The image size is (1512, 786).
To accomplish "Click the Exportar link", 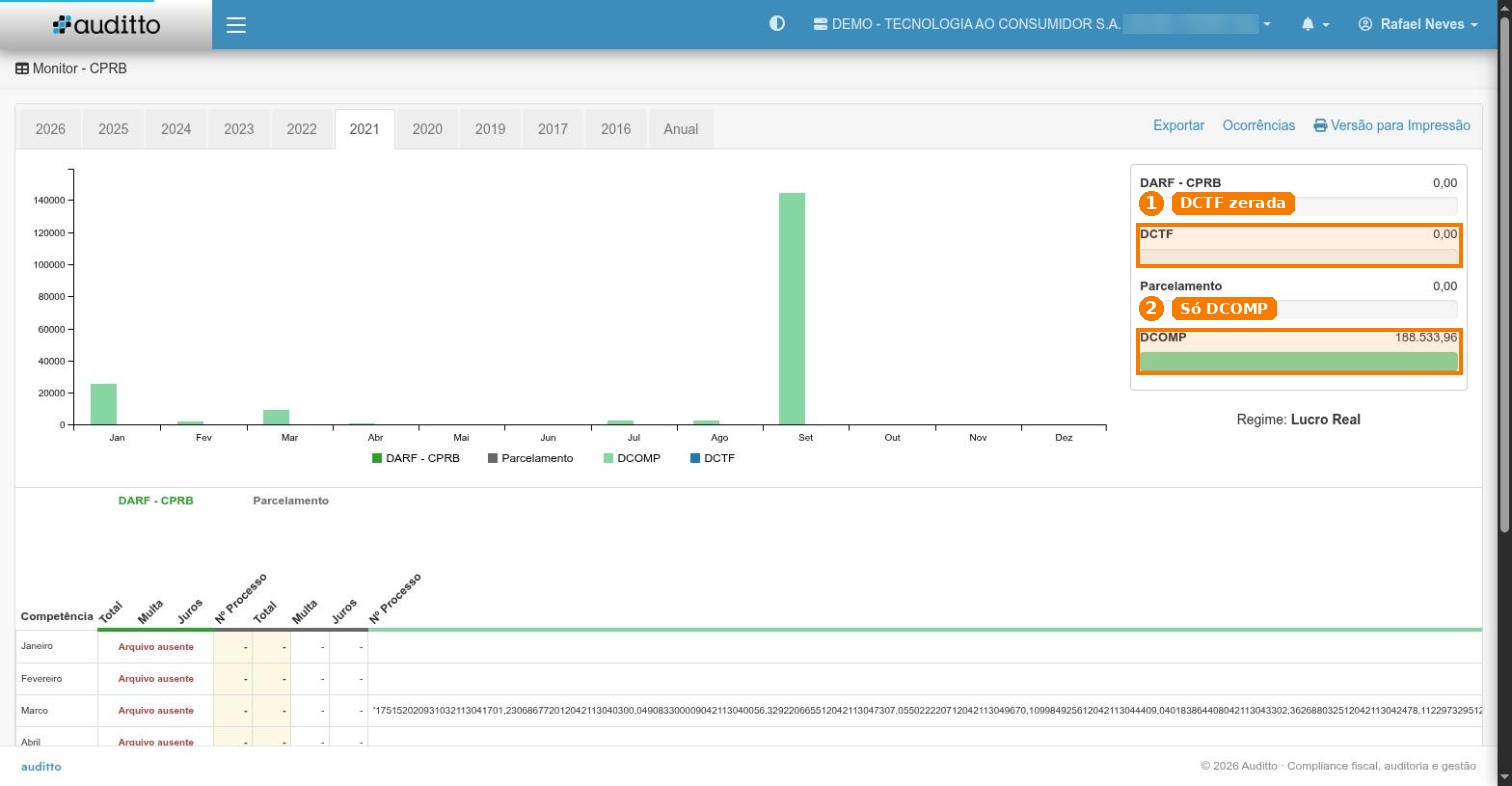I will coord(1179,126).
